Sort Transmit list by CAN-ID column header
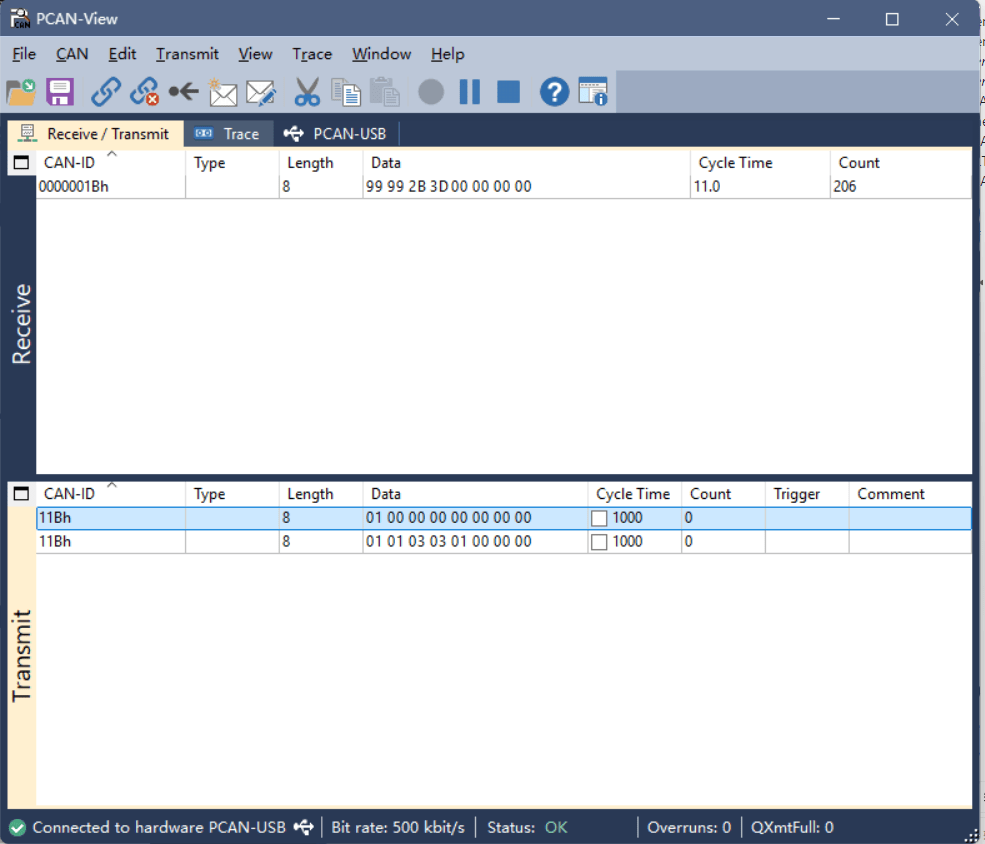 click(70, 494)
